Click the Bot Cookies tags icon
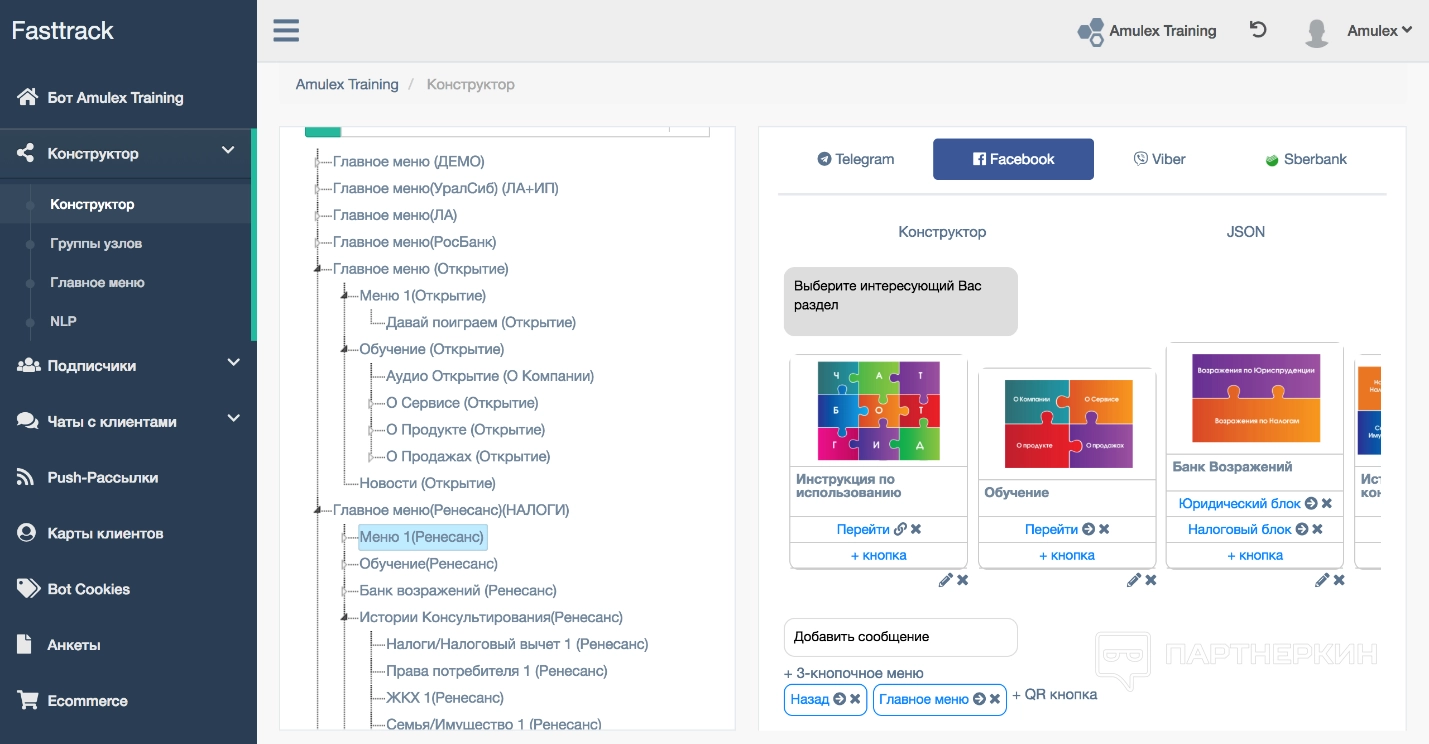 [x=28, y=589]
